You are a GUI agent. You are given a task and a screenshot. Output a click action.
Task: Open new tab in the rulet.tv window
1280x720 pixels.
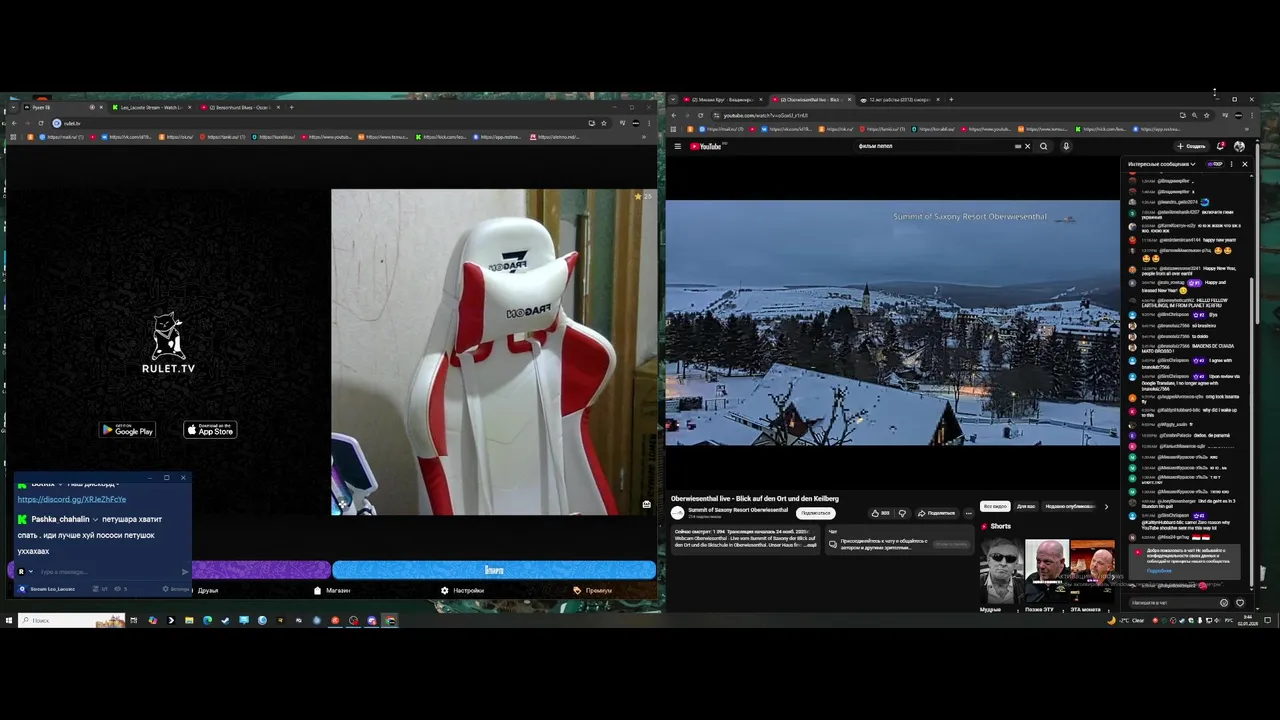(x=291, y=107)
